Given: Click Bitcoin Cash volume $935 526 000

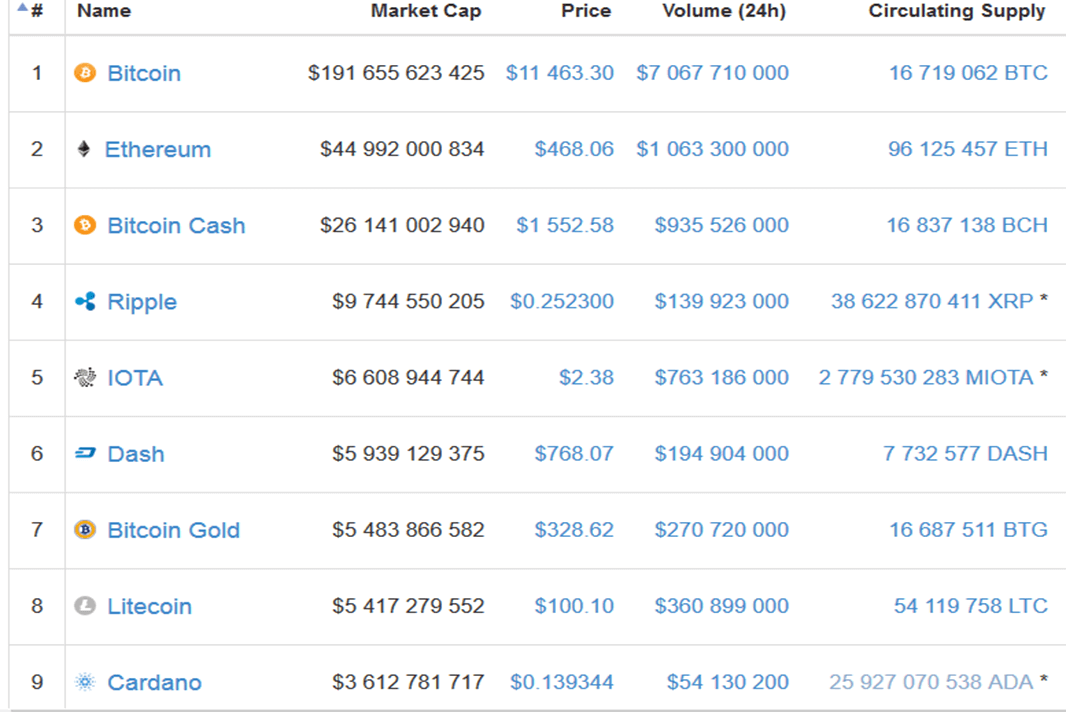Looking at the screenshot, I should [721, 225].
